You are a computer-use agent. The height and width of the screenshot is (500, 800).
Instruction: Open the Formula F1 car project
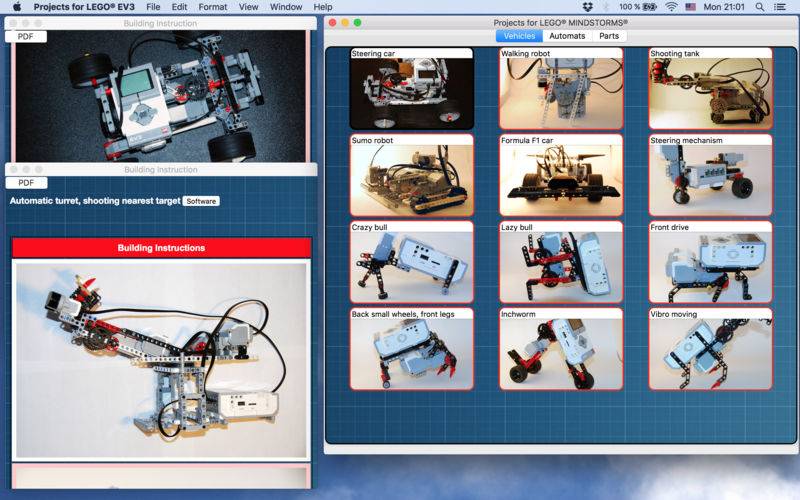coord(561,175)
